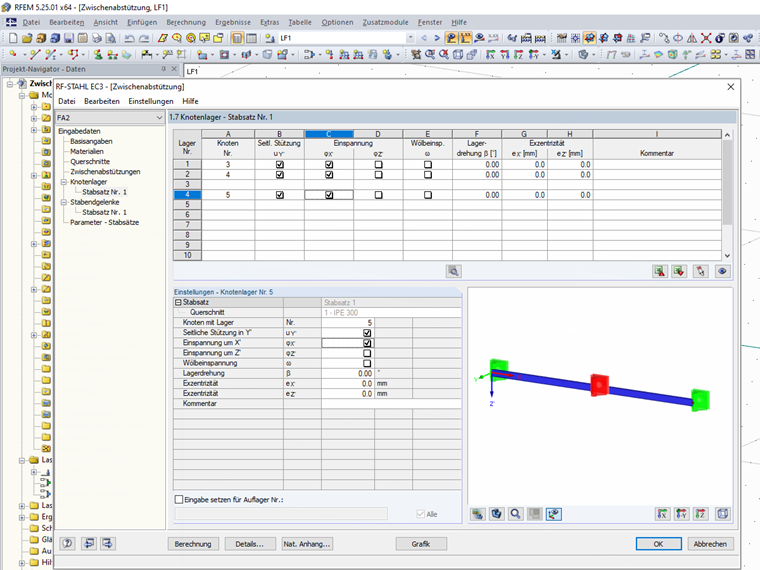Image resolution: width=760 pixels, height=570 pixels.
Task: Confirm with the OK button
Action: [658, 544]
